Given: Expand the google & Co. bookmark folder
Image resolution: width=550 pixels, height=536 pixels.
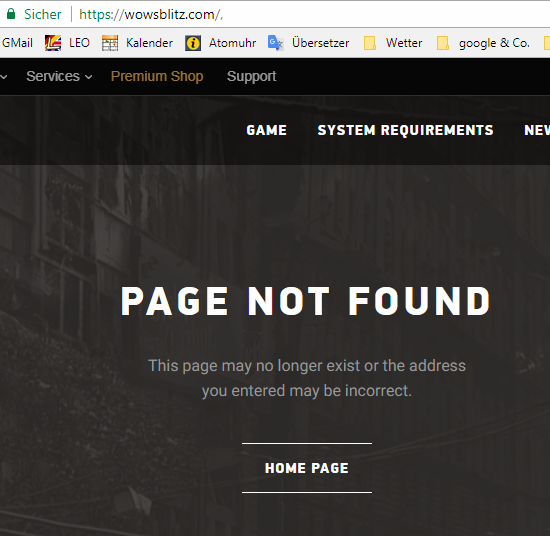Looking at the screenshot, I should [483, 43].
